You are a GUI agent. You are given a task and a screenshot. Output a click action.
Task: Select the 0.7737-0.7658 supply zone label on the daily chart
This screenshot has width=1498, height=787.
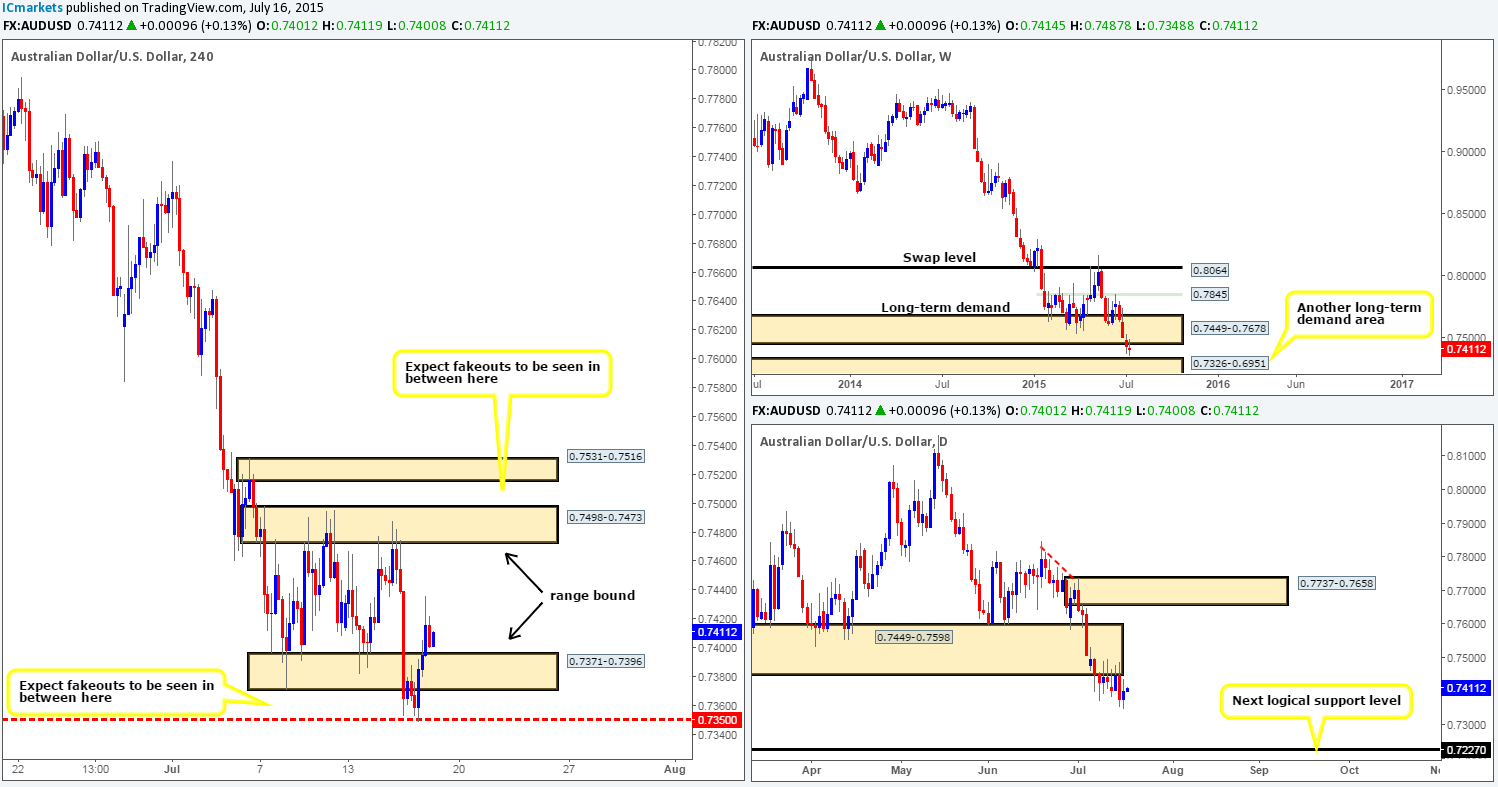[1335, 583]
